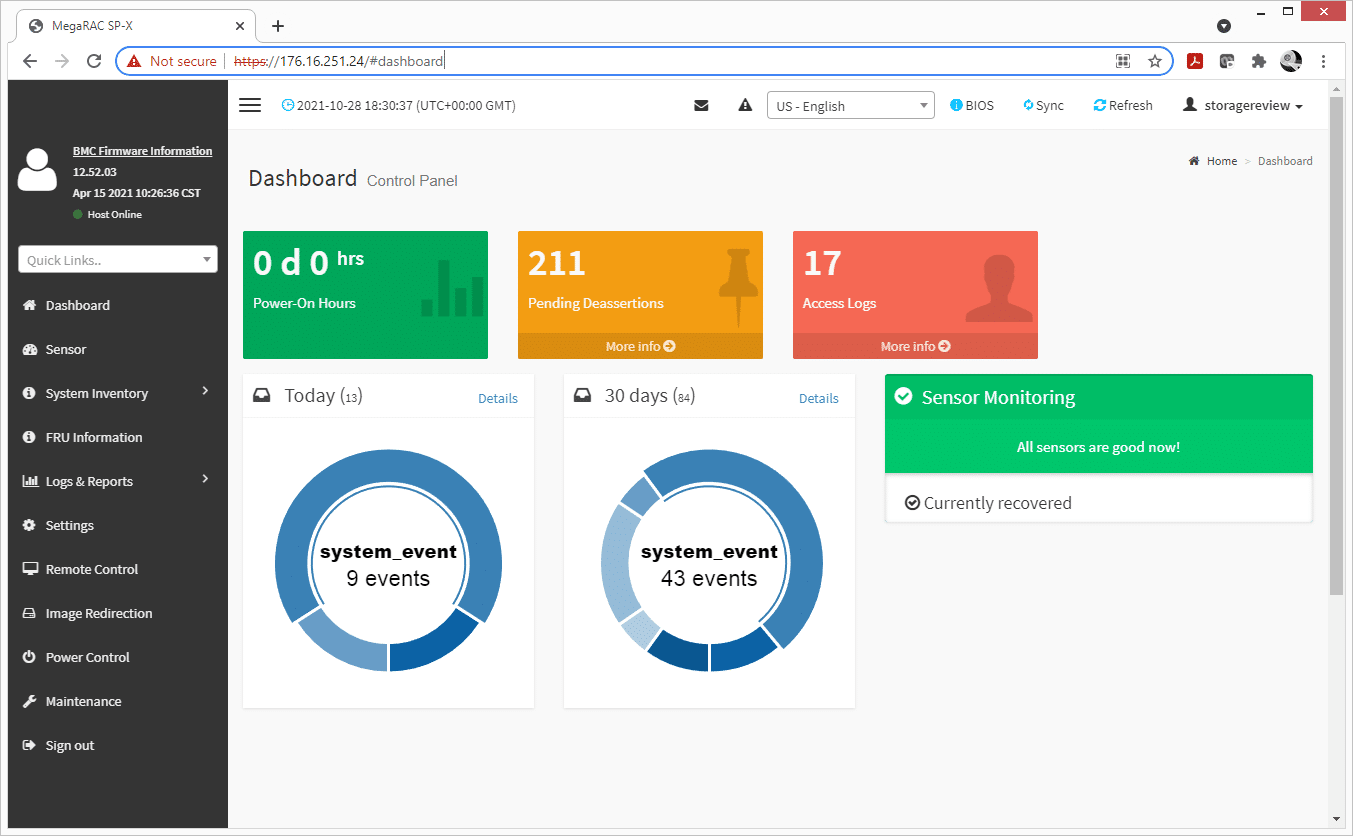Click the Today inbox tray icon
The height and width of the screenshot is (836, 1353).
pos(261,396)
